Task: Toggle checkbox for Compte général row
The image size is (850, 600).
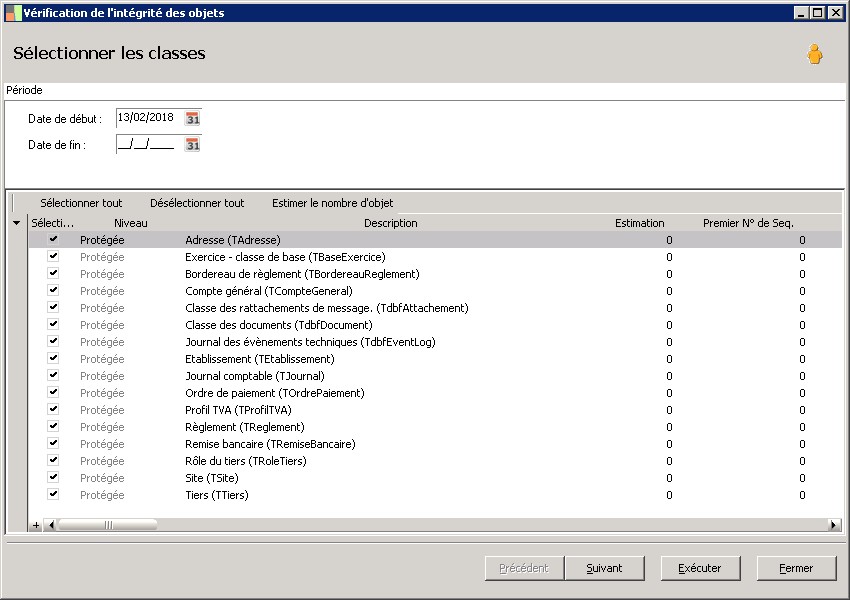Action: [x=53, y=291]
